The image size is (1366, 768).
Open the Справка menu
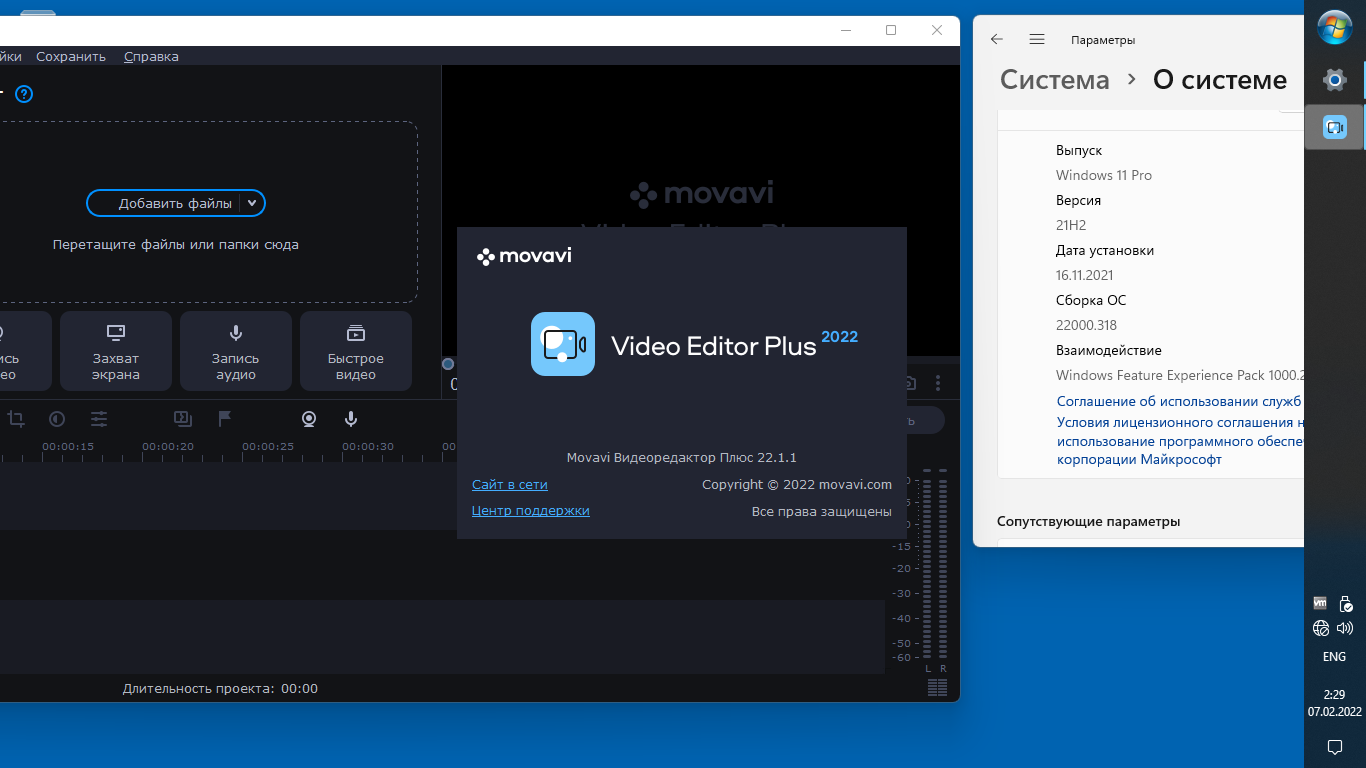click(151, 57)
